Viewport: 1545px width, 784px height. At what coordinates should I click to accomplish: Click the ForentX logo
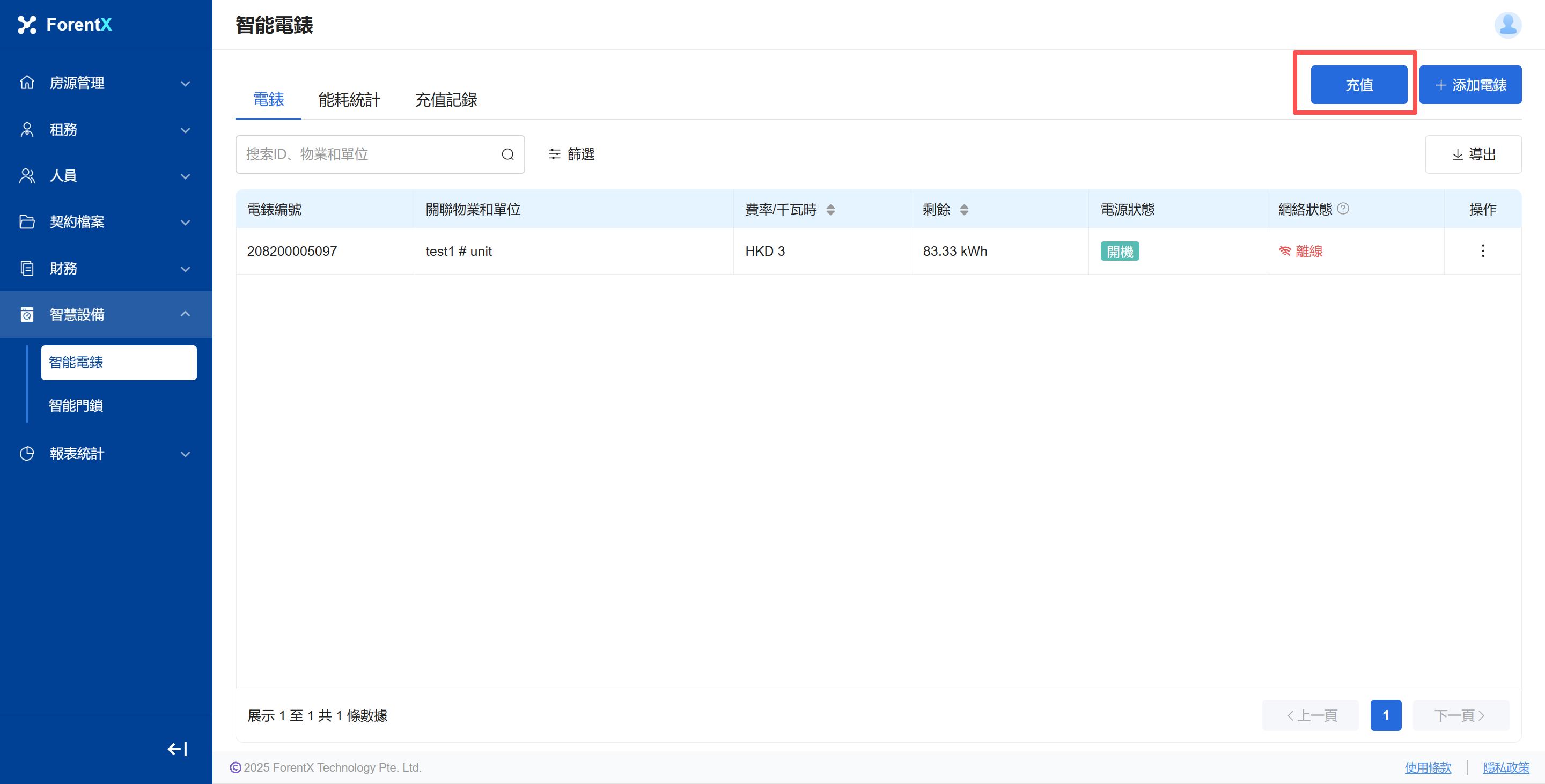pos(65,25)
